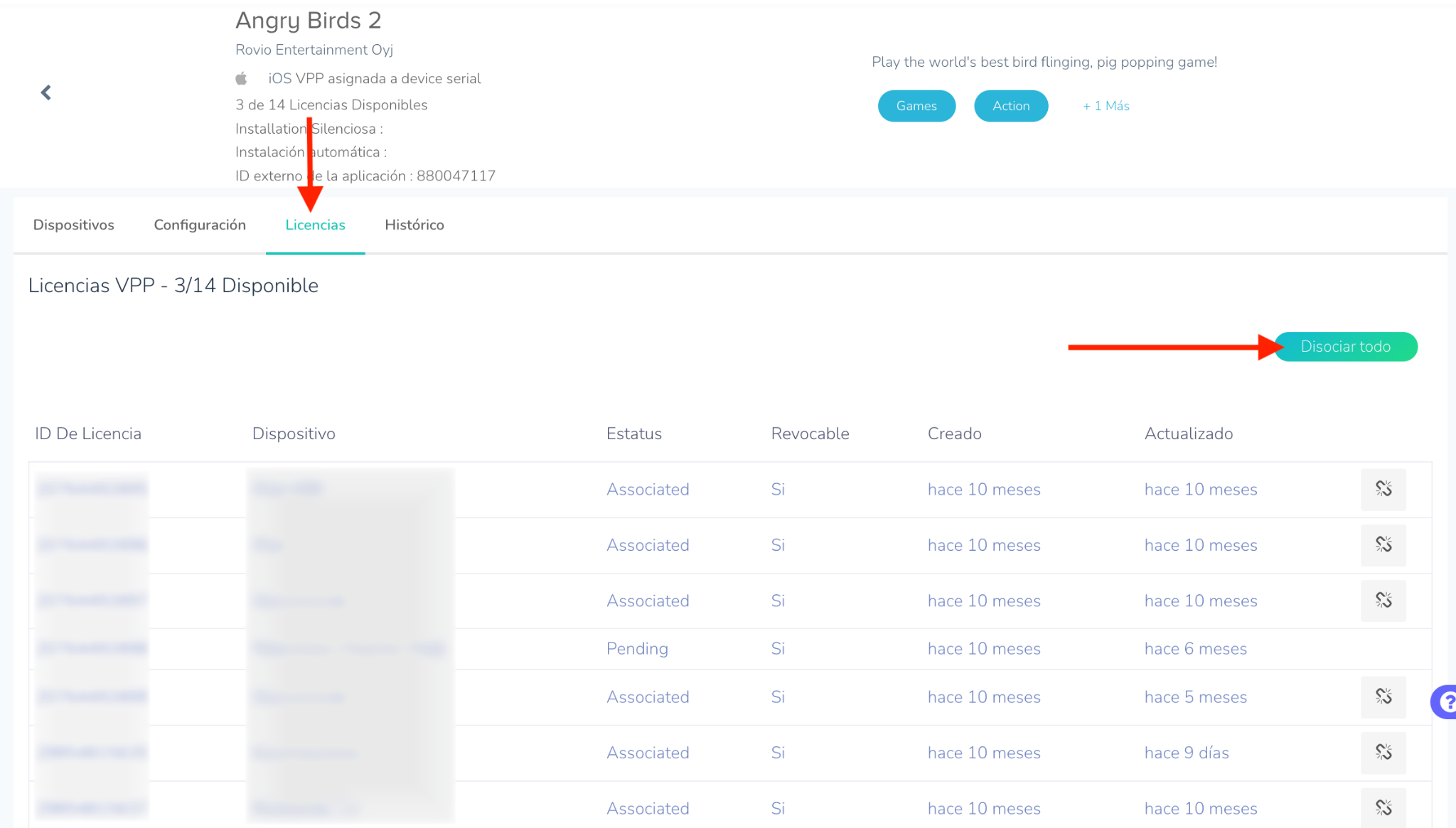The image size is (1456, 828).
Task: Open the Configuración tab
Action: click(x=200, y=225)
